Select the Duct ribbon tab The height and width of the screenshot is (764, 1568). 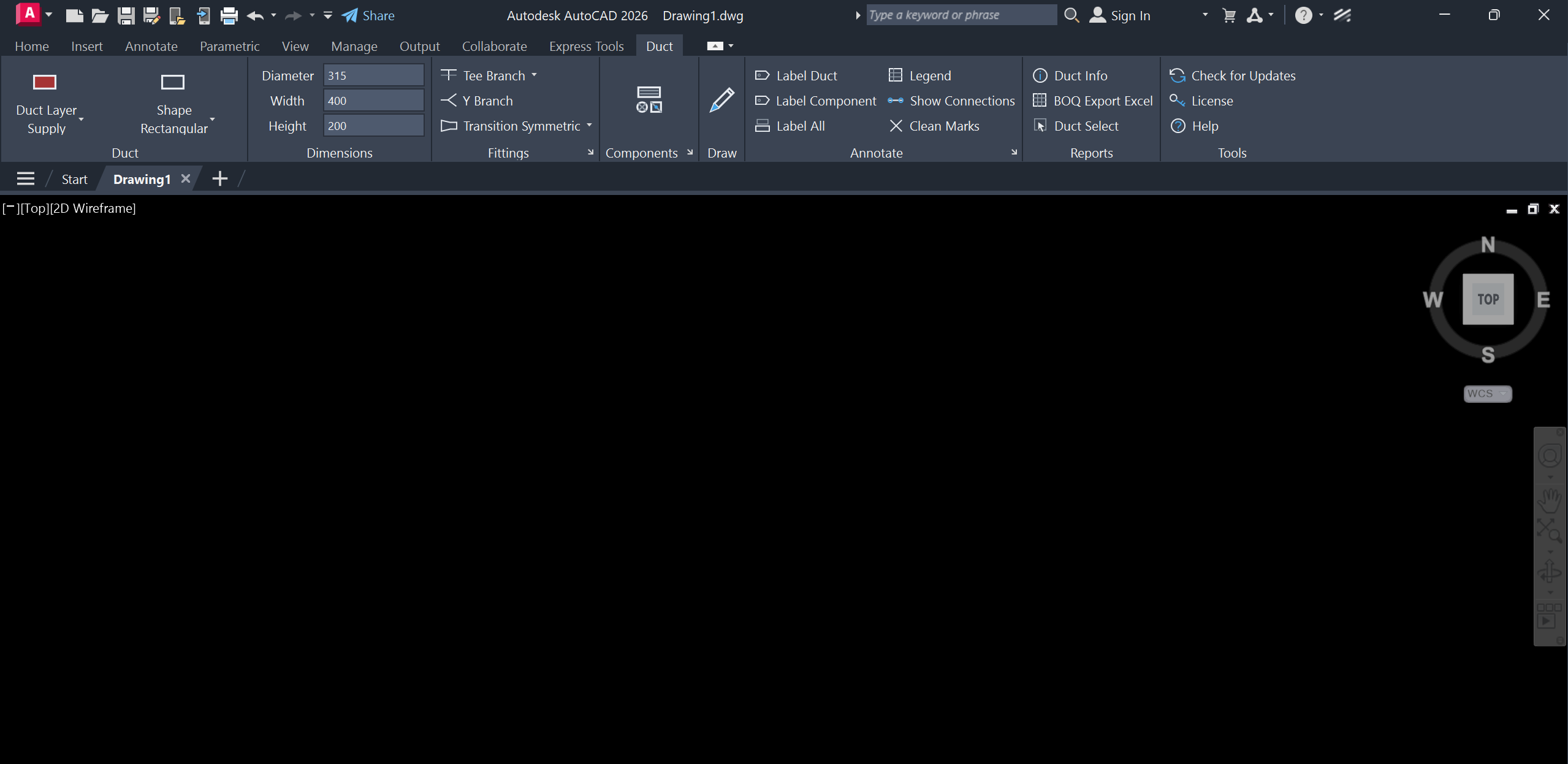pos(659,46)
